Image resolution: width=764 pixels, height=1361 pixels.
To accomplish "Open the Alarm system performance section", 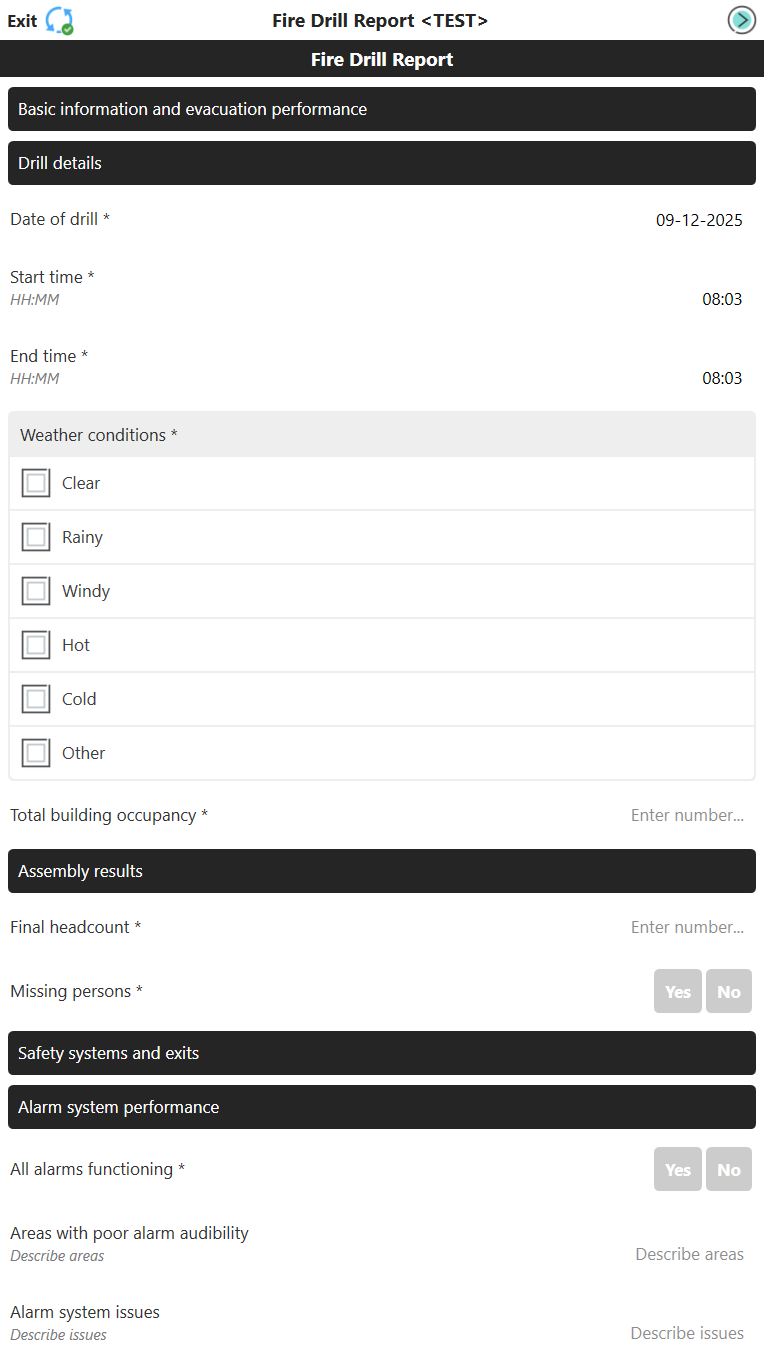I will (x=382, y=1107).
